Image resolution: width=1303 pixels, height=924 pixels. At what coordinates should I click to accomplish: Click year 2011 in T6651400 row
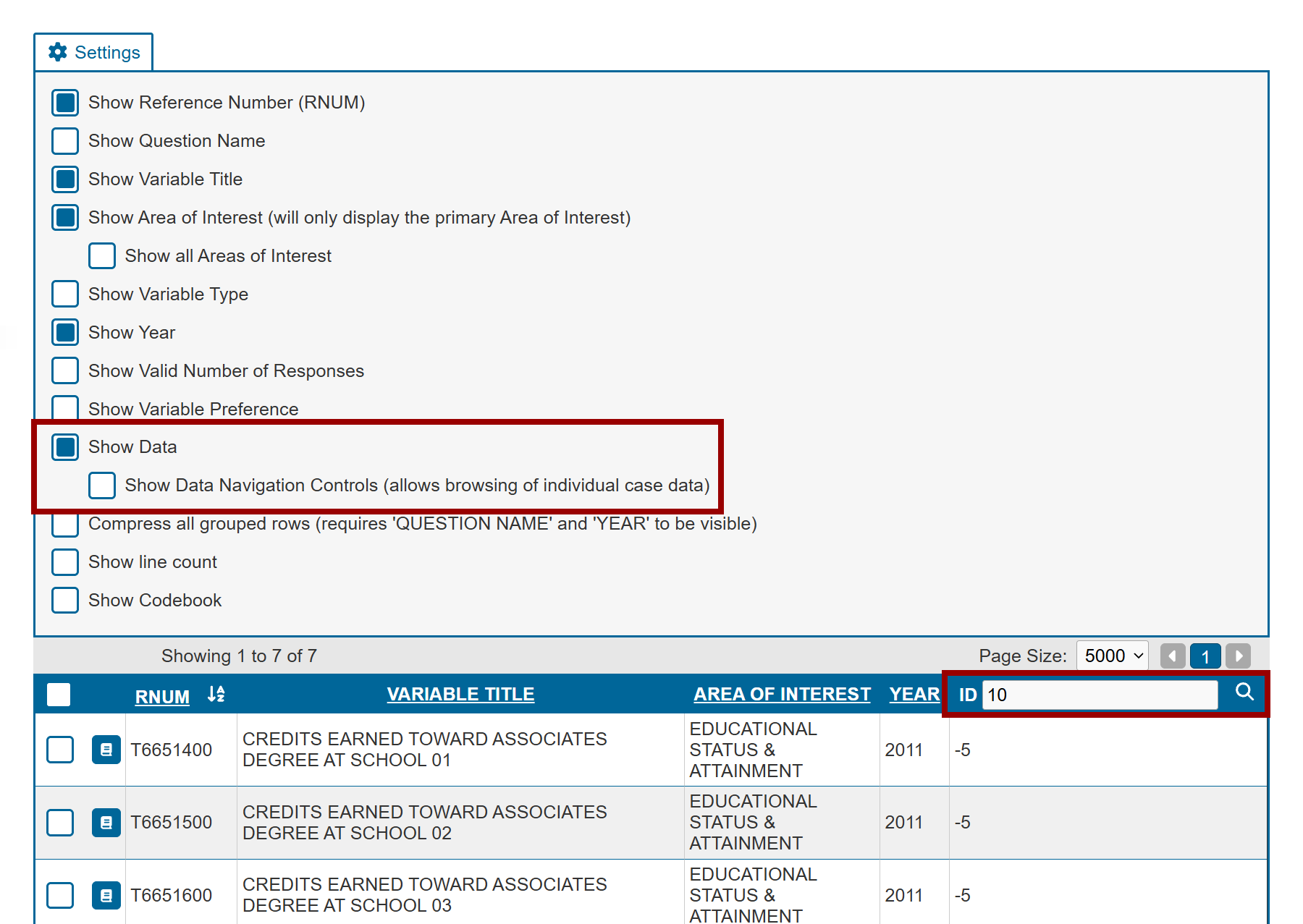(903, 750)
